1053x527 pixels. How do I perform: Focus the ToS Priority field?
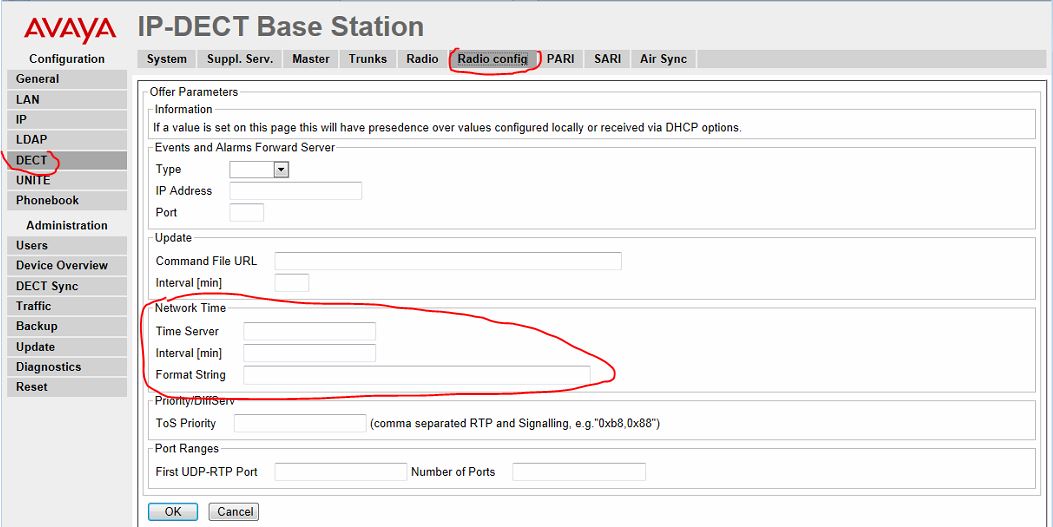coord(300,423)
